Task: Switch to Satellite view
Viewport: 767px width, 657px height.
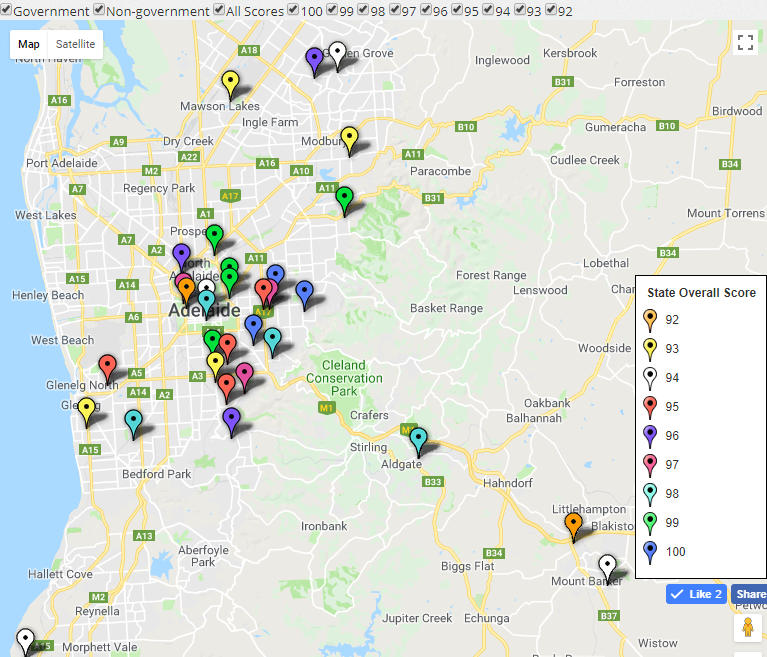Action: (75, 44)
